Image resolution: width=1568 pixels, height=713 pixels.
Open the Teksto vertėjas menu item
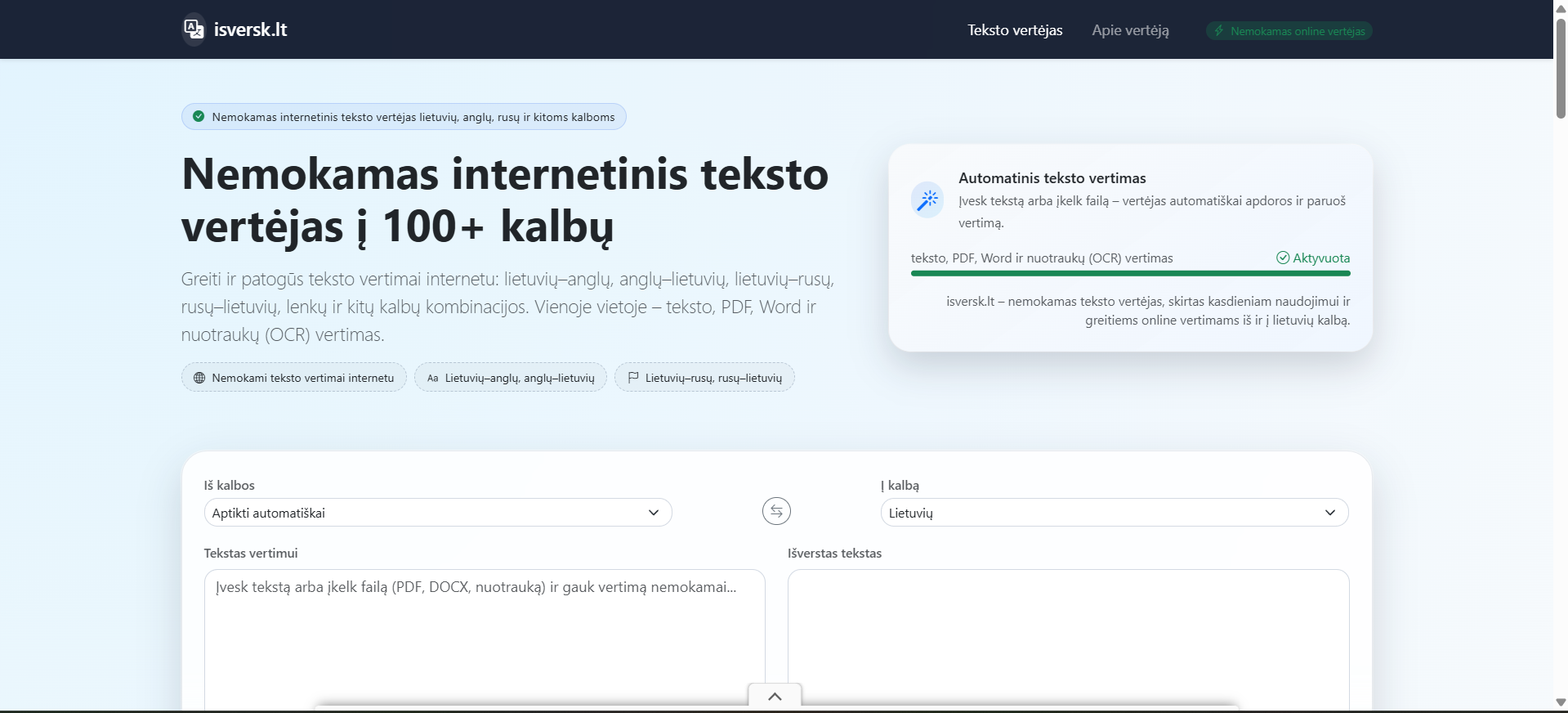[x=1015, y=30]
